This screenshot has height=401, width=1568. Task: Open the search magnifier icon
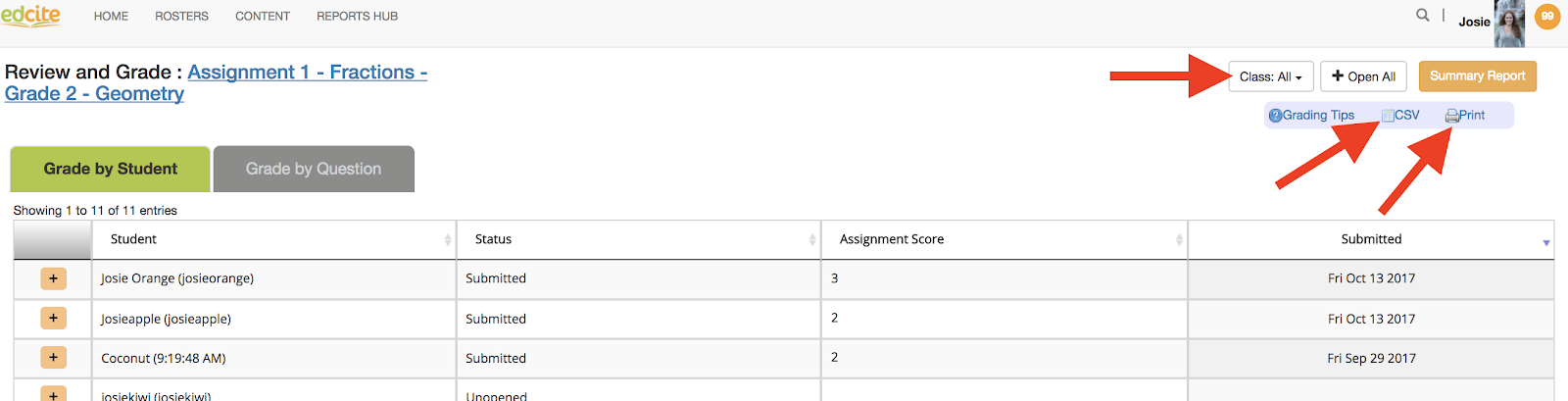[1423, 15]
